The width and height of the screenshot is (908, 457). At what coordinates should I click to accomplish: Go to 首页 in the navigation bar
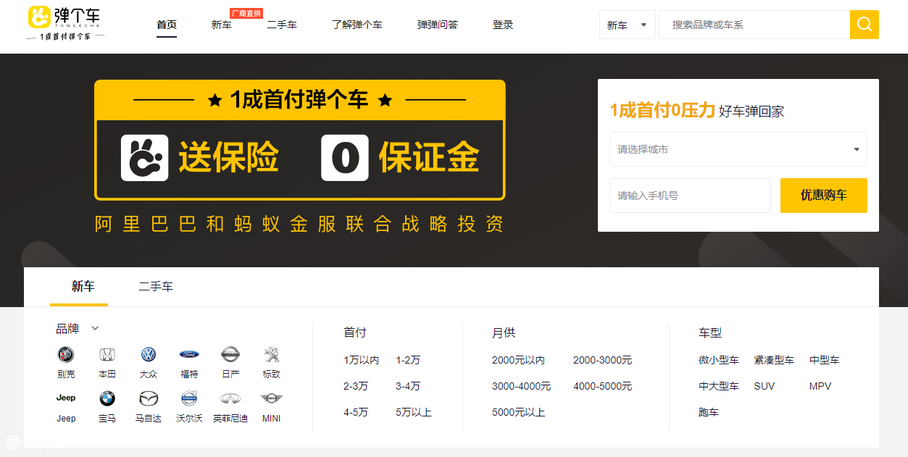[166, 25]
